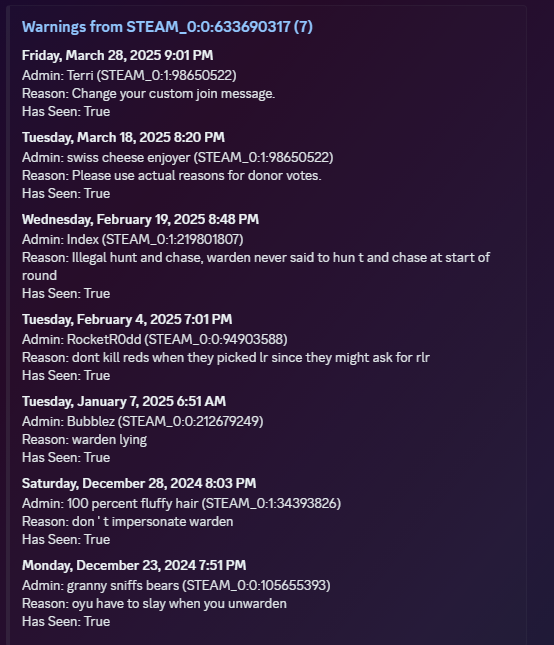The width and height of the screenshot is (554, 645).
Task: Select the Tuesday, January 7, 2025 heading
Action: 124,401
